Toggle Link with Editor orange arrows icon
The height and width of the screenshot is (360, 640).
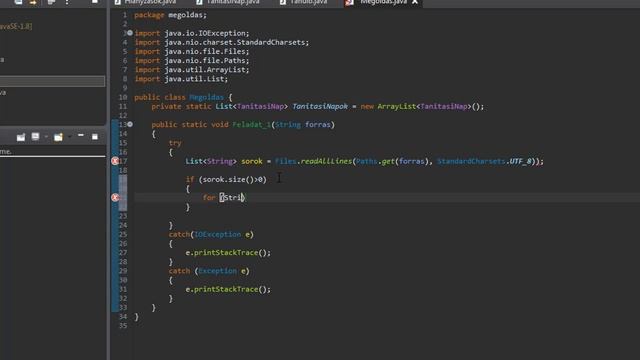coord(33,2)
